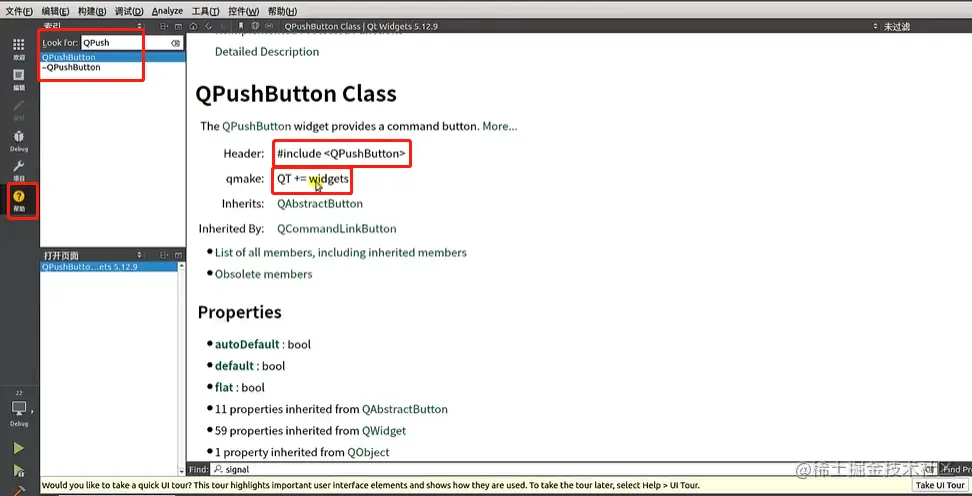Open 构建 menu
The image size is (972, 496).
click(92, 11)
